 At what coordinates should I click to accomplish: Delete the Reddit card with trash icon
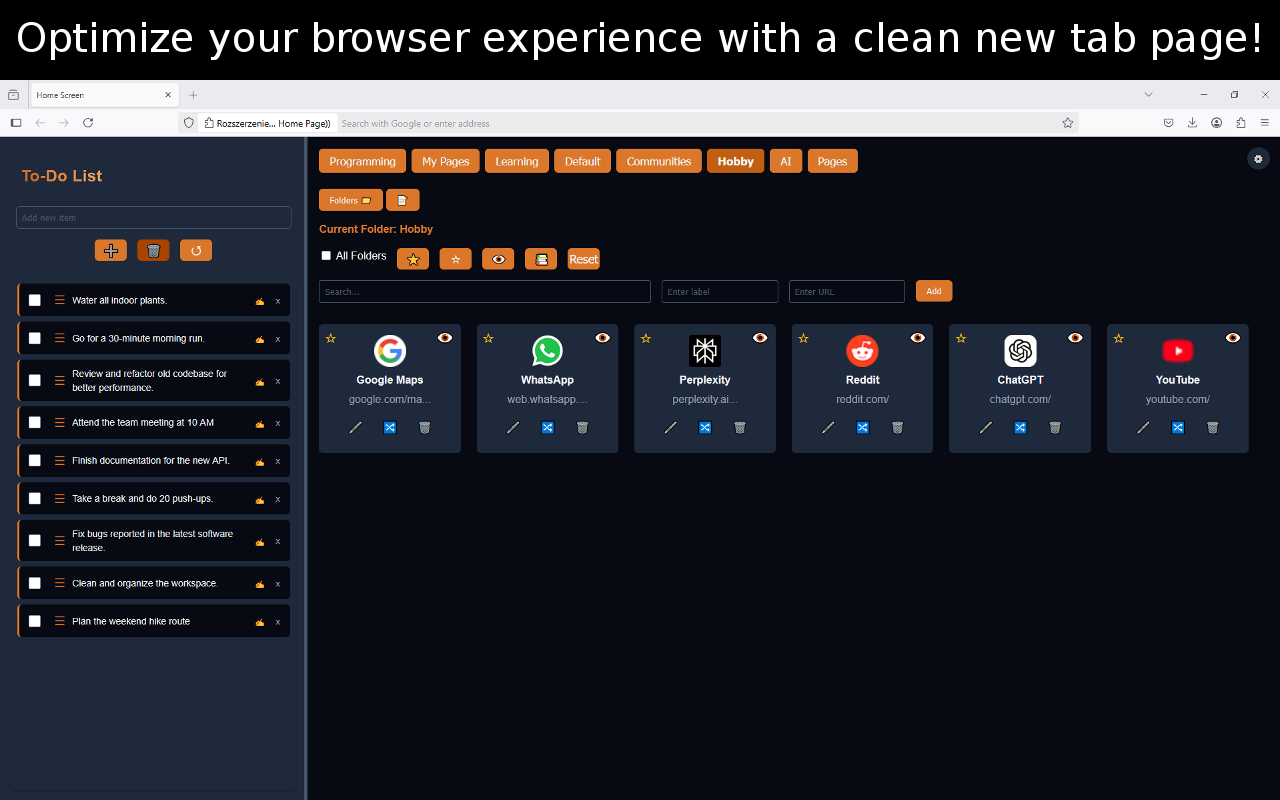coord(897,427)
